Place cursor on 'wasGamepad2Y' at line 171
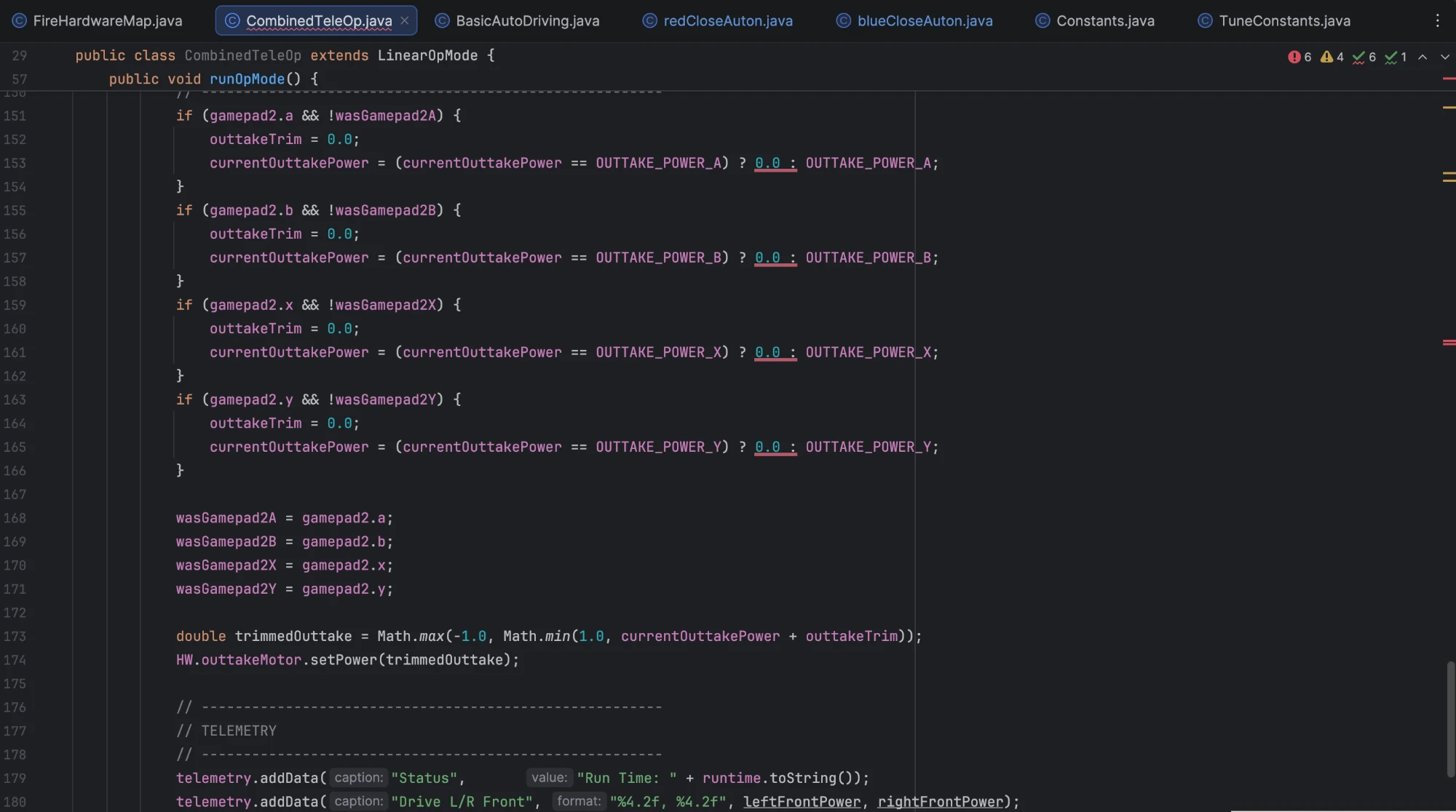This screenshot has height=812, width=1456. pos(226,589)
